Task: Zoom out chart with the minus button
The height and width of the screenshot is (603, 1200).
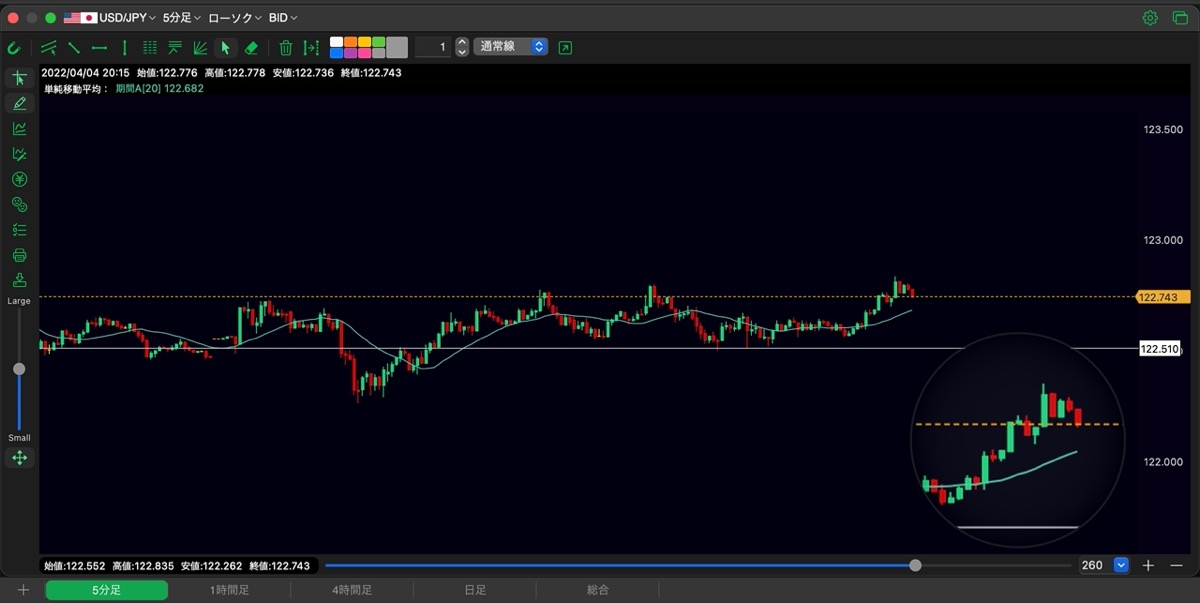Action: coord(1176,565)
